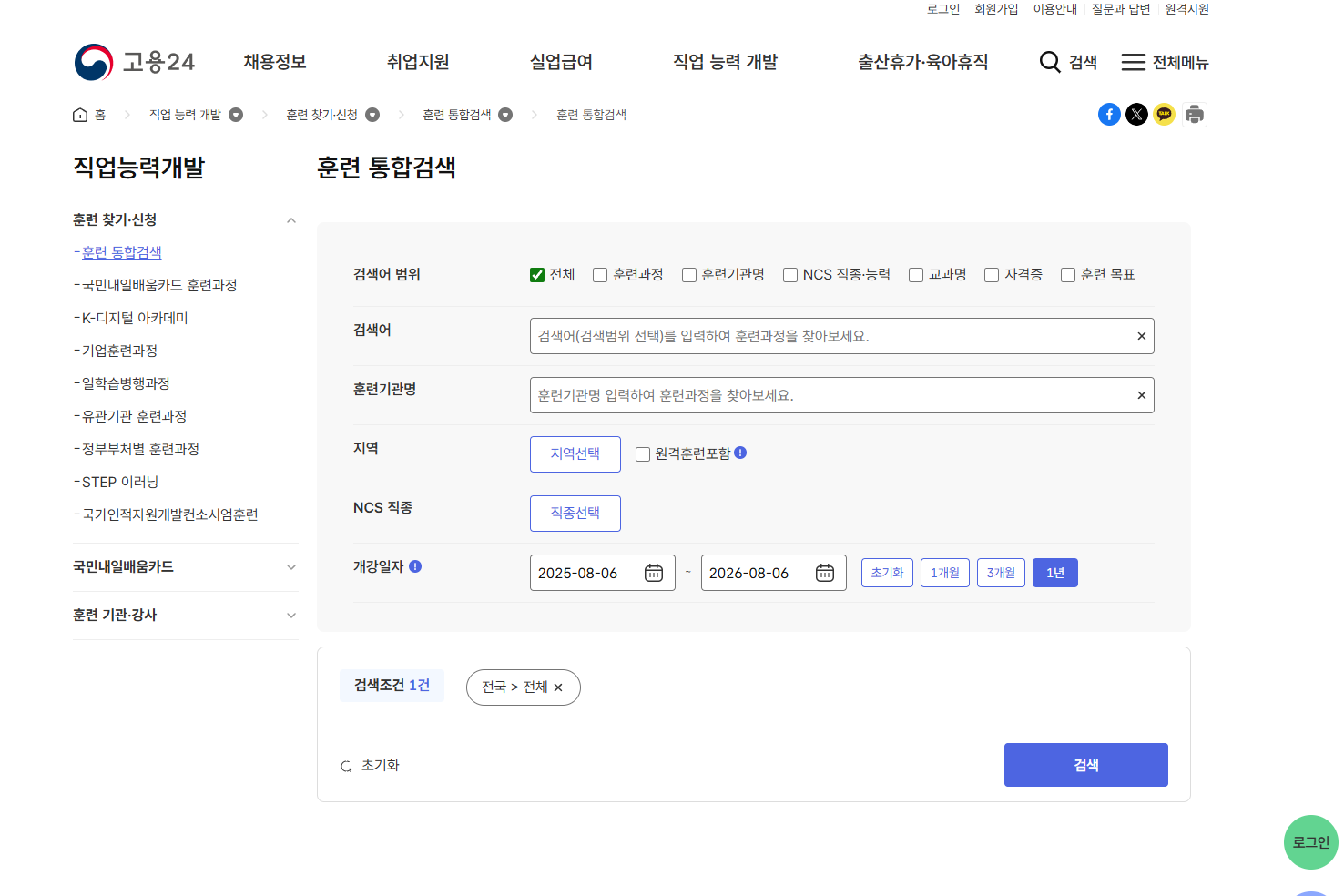Viewport: 1344px width, 896px height.
Task: Open 직업 능력 개발 breadcrumb dropdown
Action: click(x=236, y=115)
